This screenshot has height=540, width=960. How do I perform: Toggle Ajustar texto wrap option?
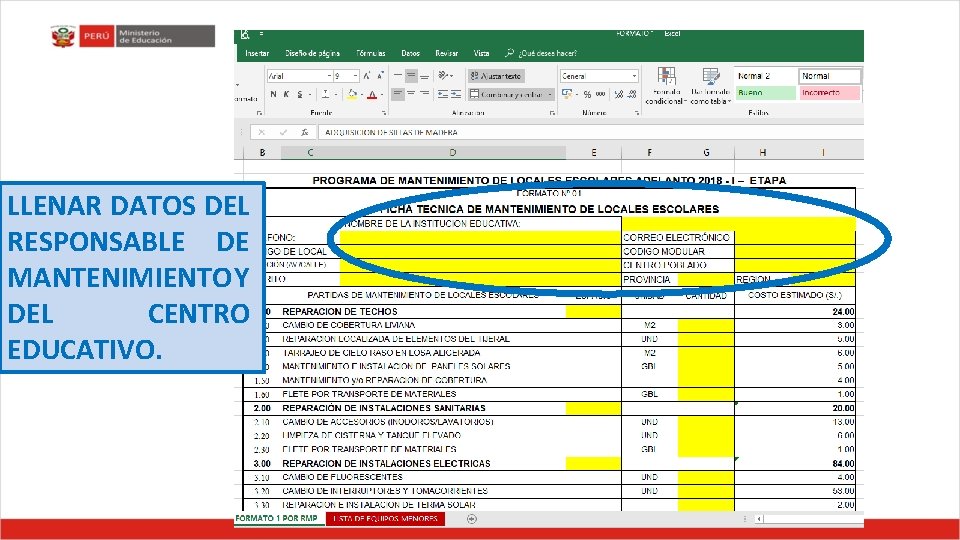(496, 76)
